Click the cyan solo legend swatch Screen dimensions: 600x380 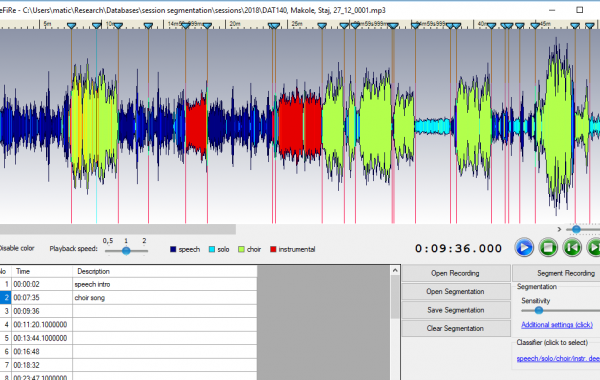click(x=212, y=250)
